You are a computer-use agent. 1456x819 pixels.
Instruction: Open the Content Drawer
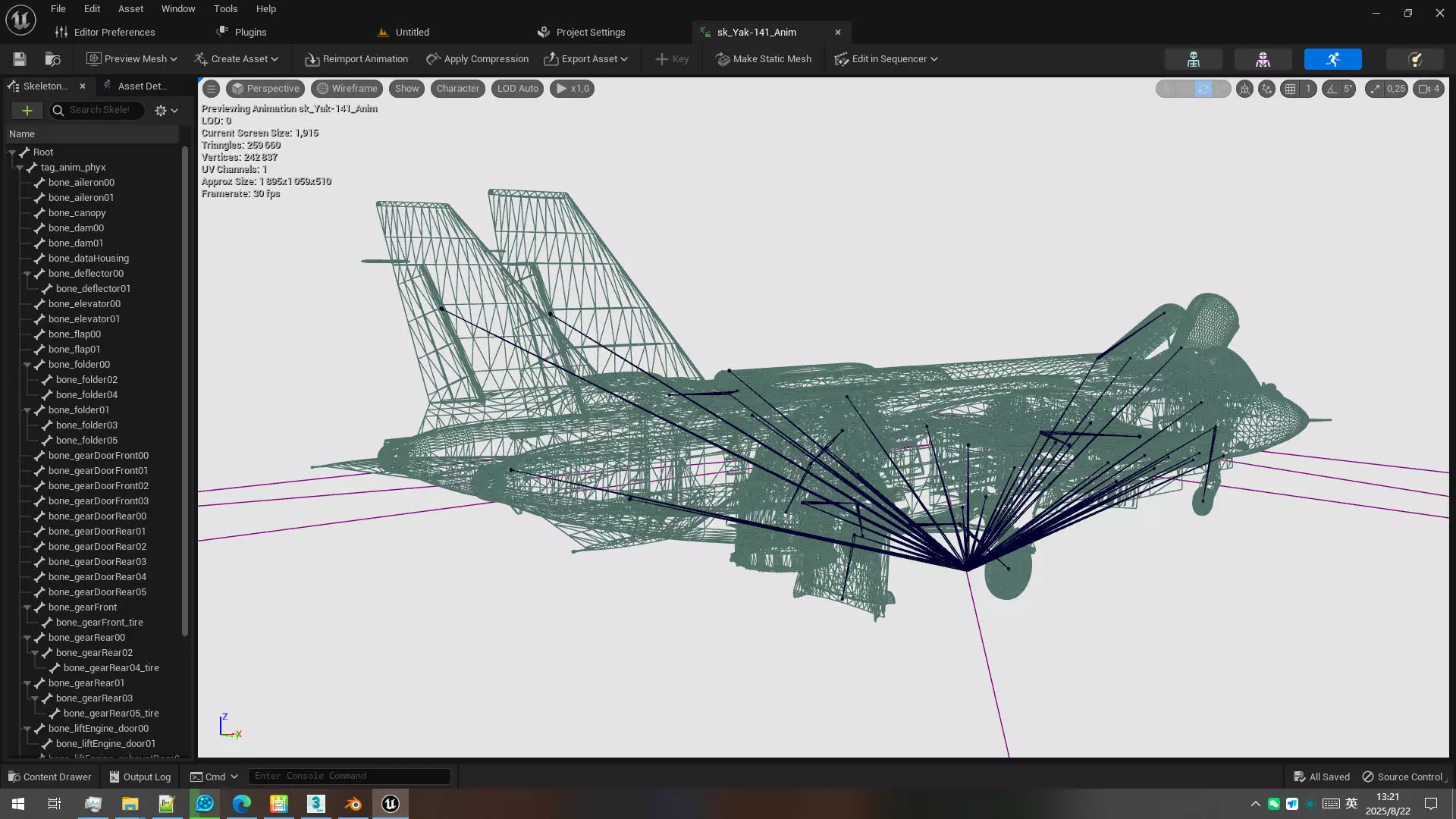coord(49,777)
